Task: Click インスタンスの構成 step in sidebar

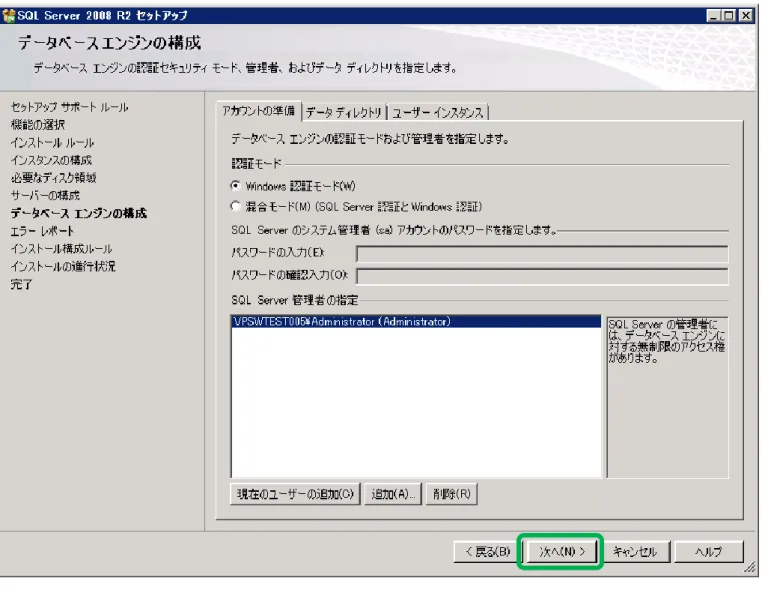Action: coord(51,160)
